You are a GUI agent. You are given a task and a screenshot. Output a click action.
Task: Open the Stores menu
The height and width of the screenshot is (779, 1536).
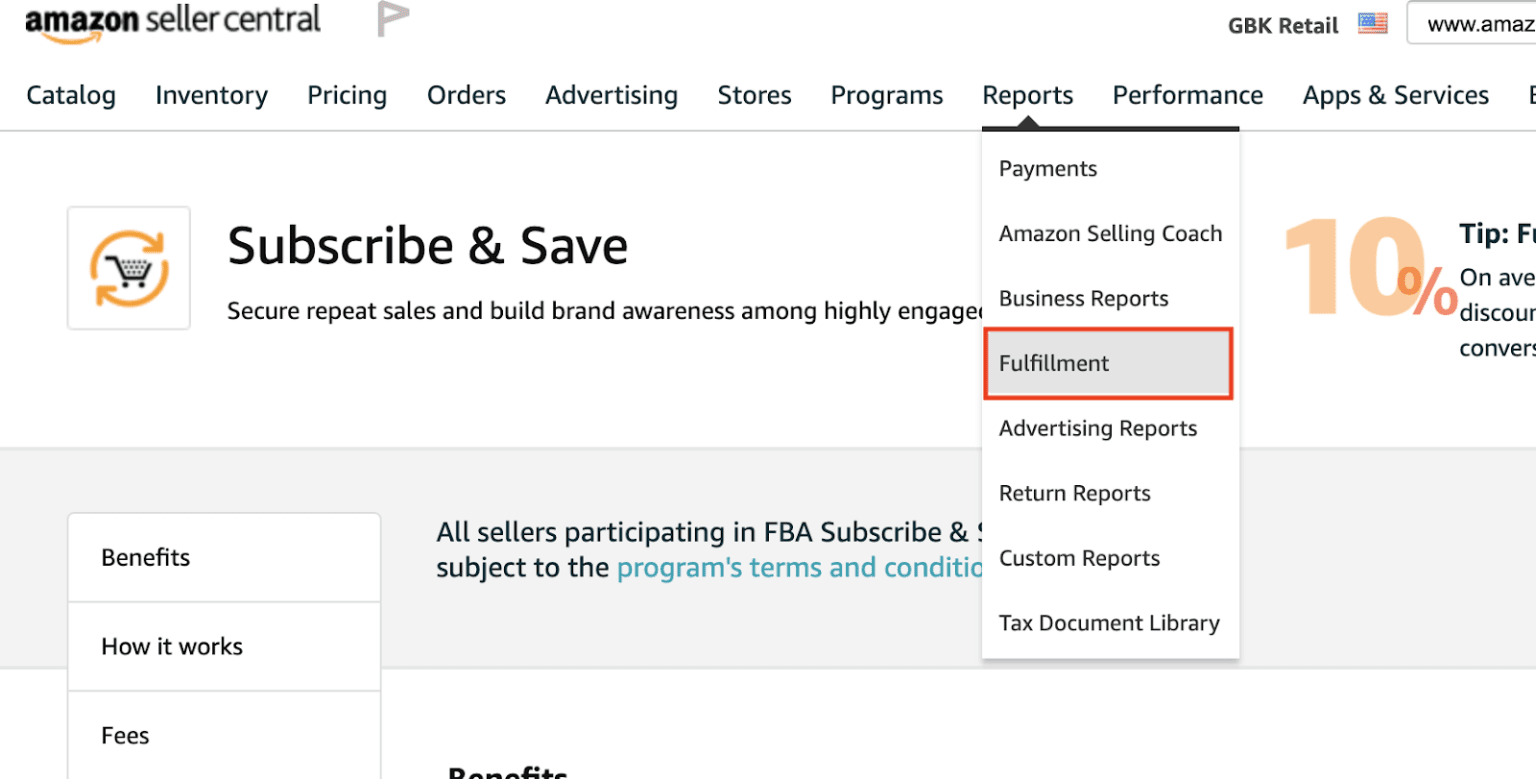754,95
